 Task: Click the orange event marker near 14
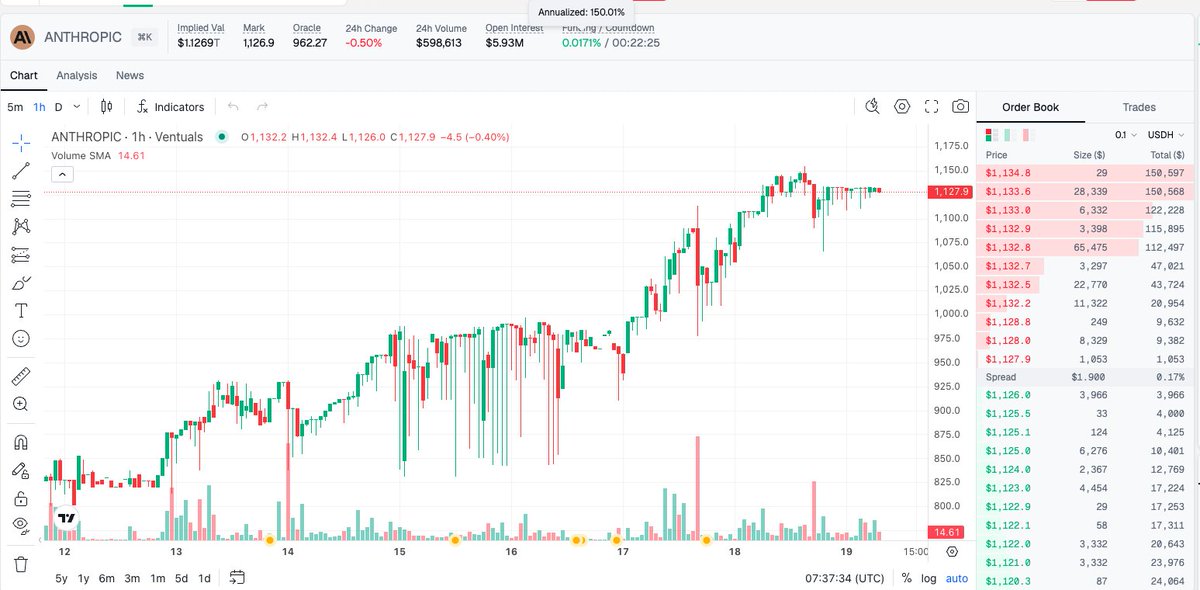(x=269, y=540)
